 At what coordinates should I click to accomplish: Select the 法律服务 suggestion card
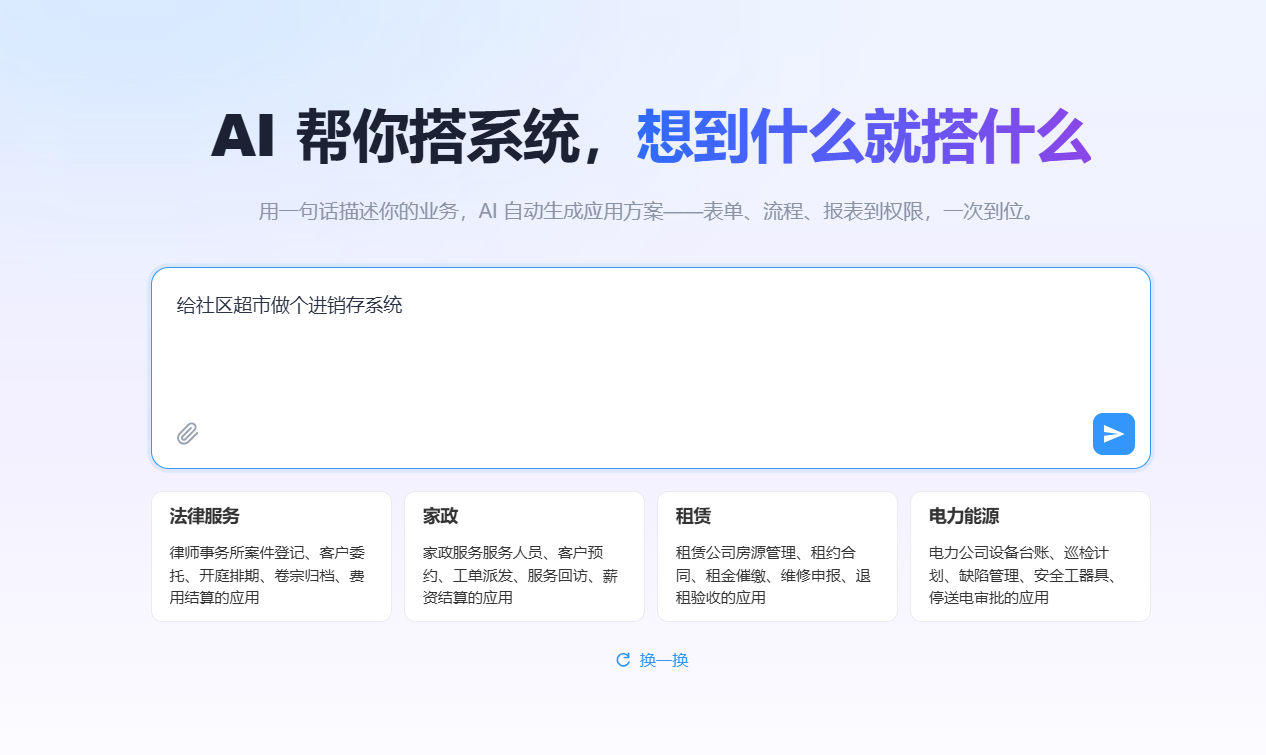click(x=271, y=557)
